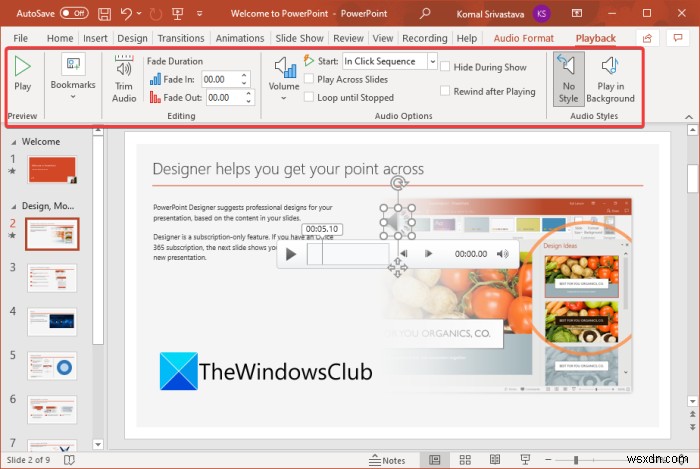Image resolution: width=700 pixels, height=469 pixels.
Task: Click spelling check icon in status bar
Action: 69,460
